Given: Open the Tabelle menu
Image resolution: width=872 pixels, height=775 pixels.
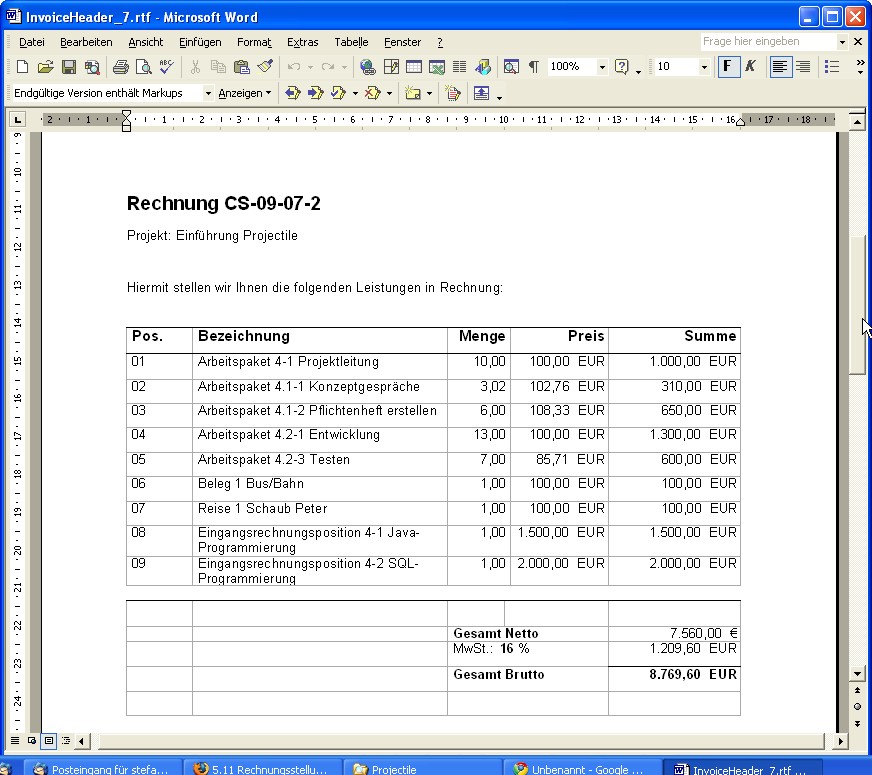Looking at the screenshot, I should [x=351, y=42].
